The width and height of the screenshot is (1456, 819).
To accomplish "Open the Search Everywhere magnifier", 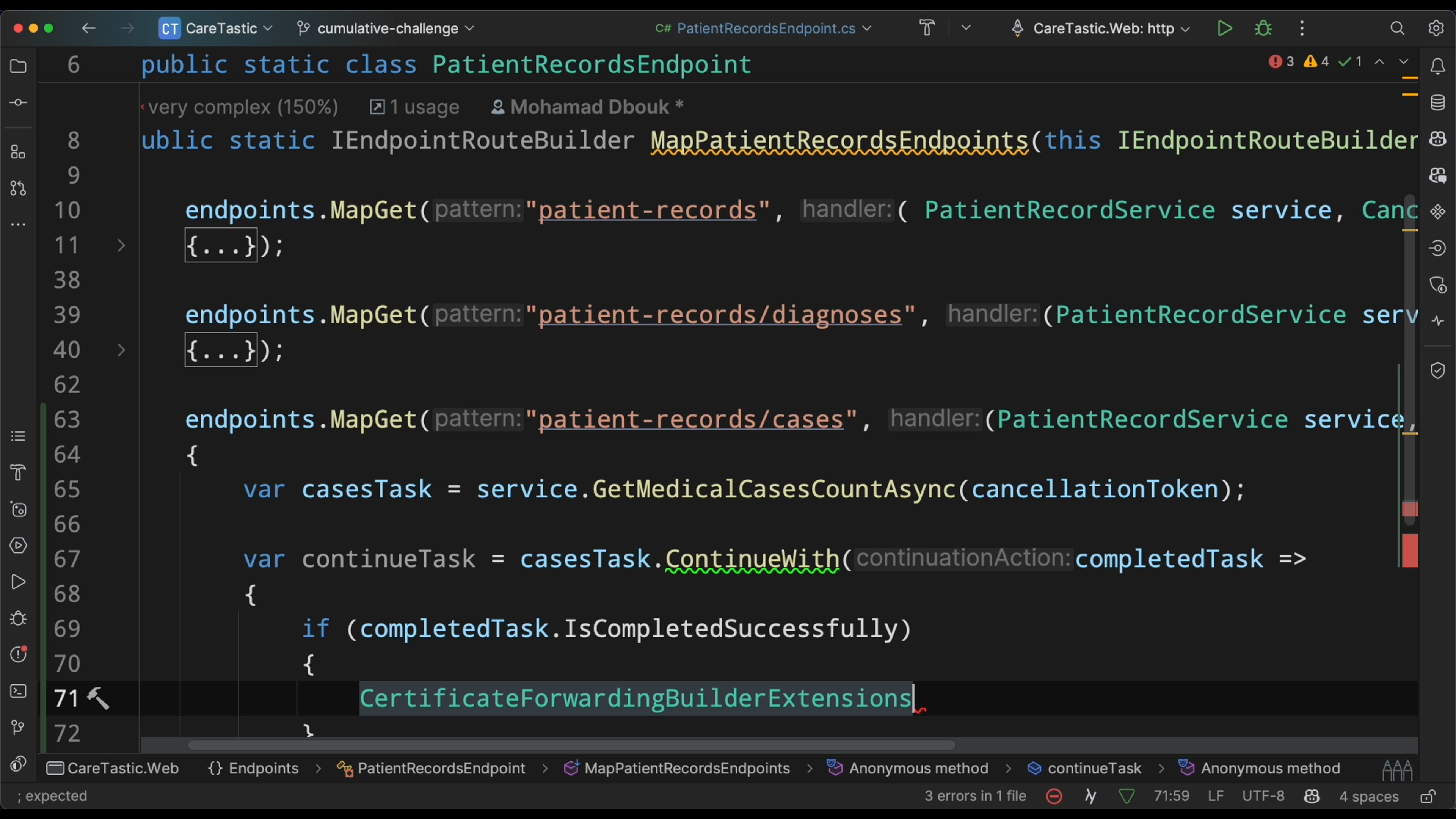I will pos(1397,28).
